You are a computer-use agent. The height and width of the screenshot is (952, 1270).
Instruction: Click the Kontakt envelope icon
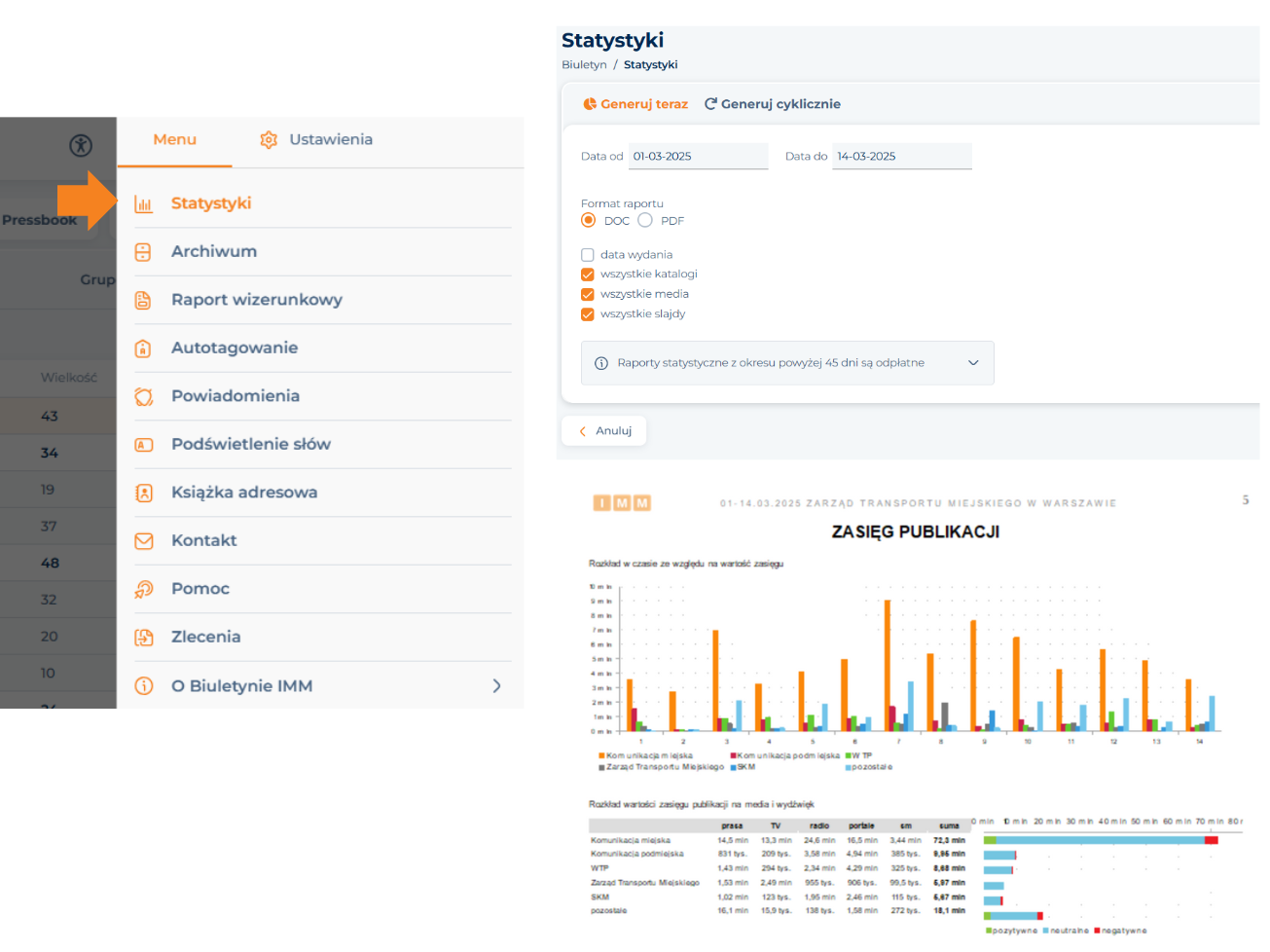point(143,541)
